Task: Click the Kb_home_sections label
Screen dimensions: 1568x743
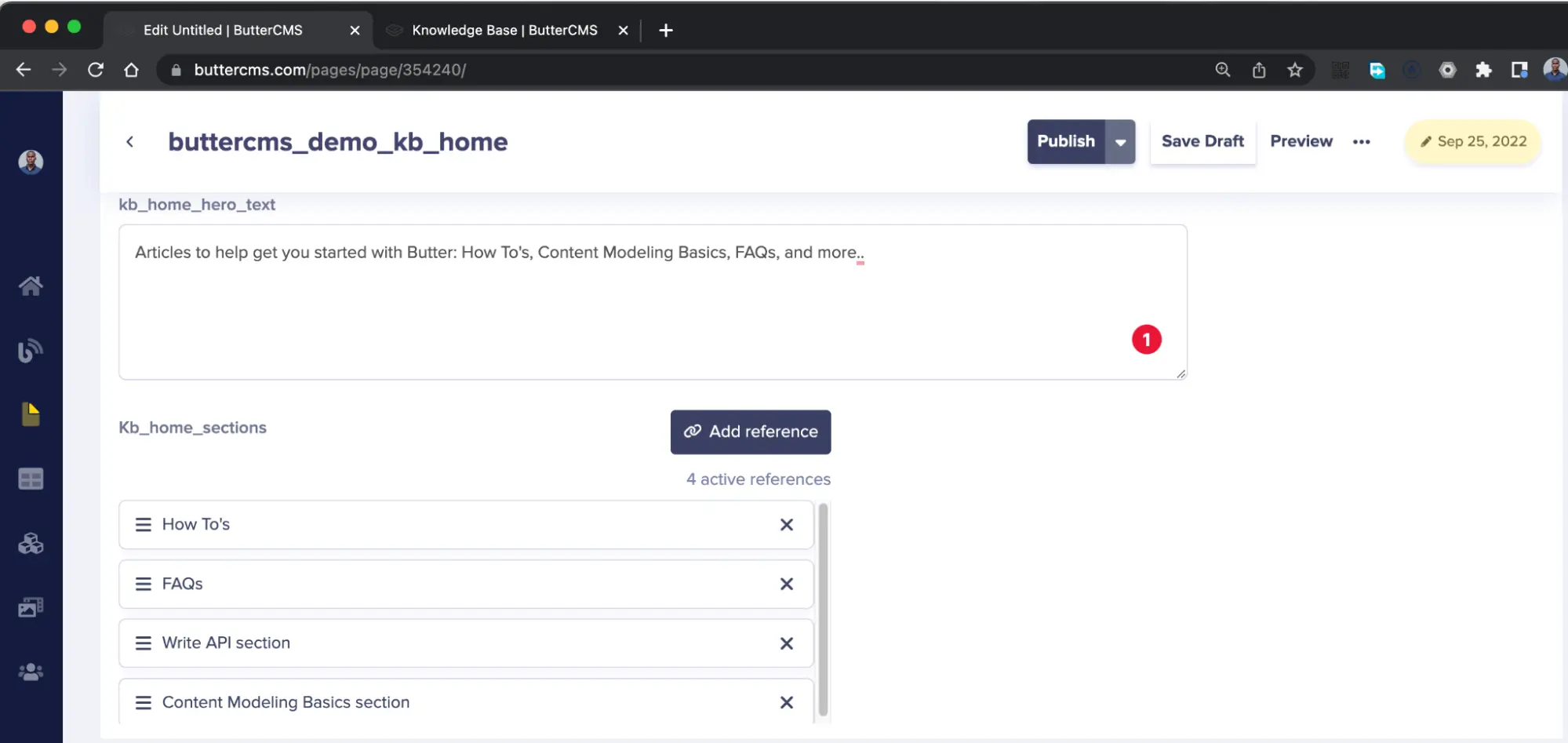Action: pyautogui.click(x=192, y=428)
